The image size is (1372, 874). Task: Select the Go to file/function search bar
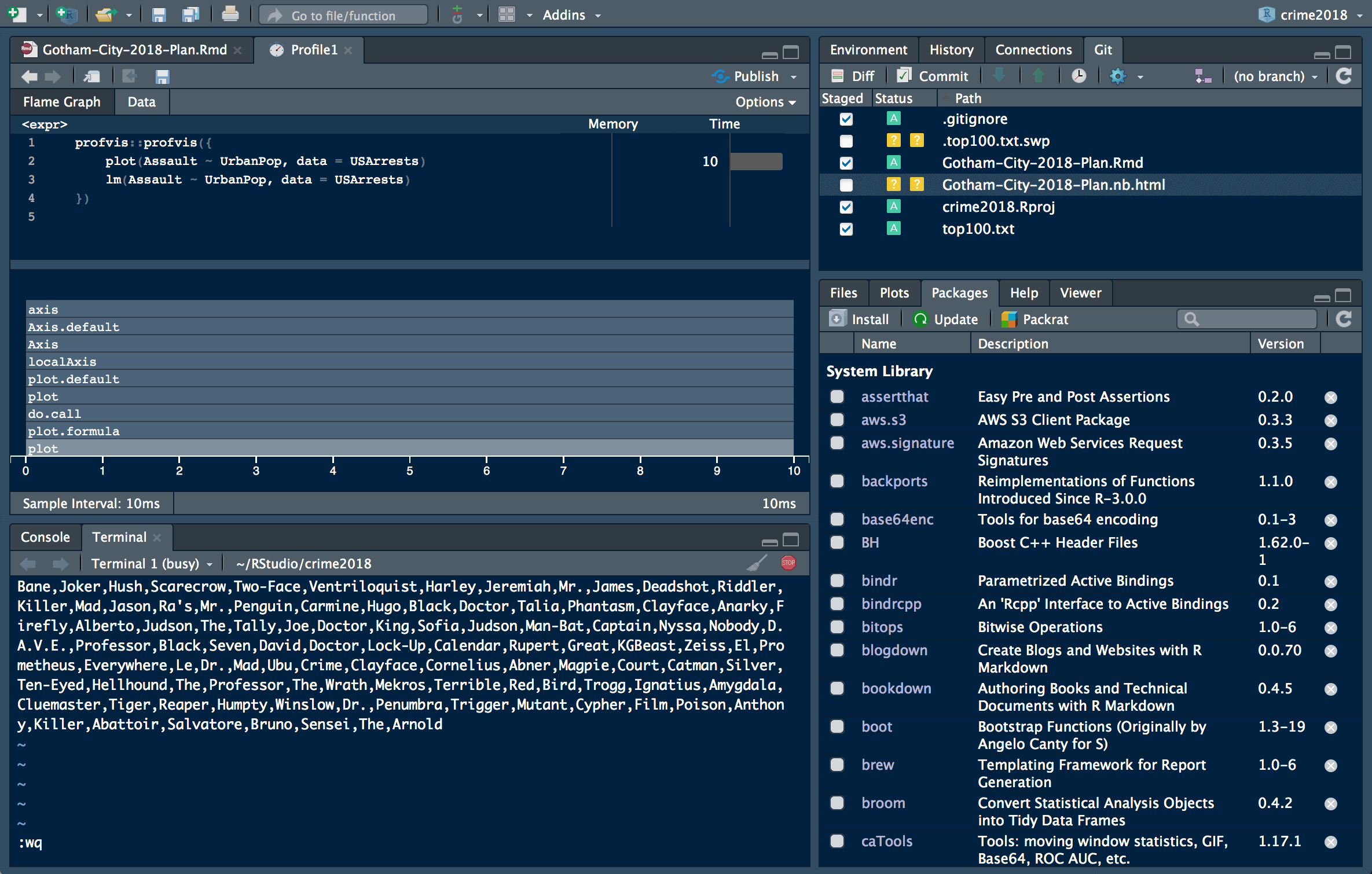[342, 14]
